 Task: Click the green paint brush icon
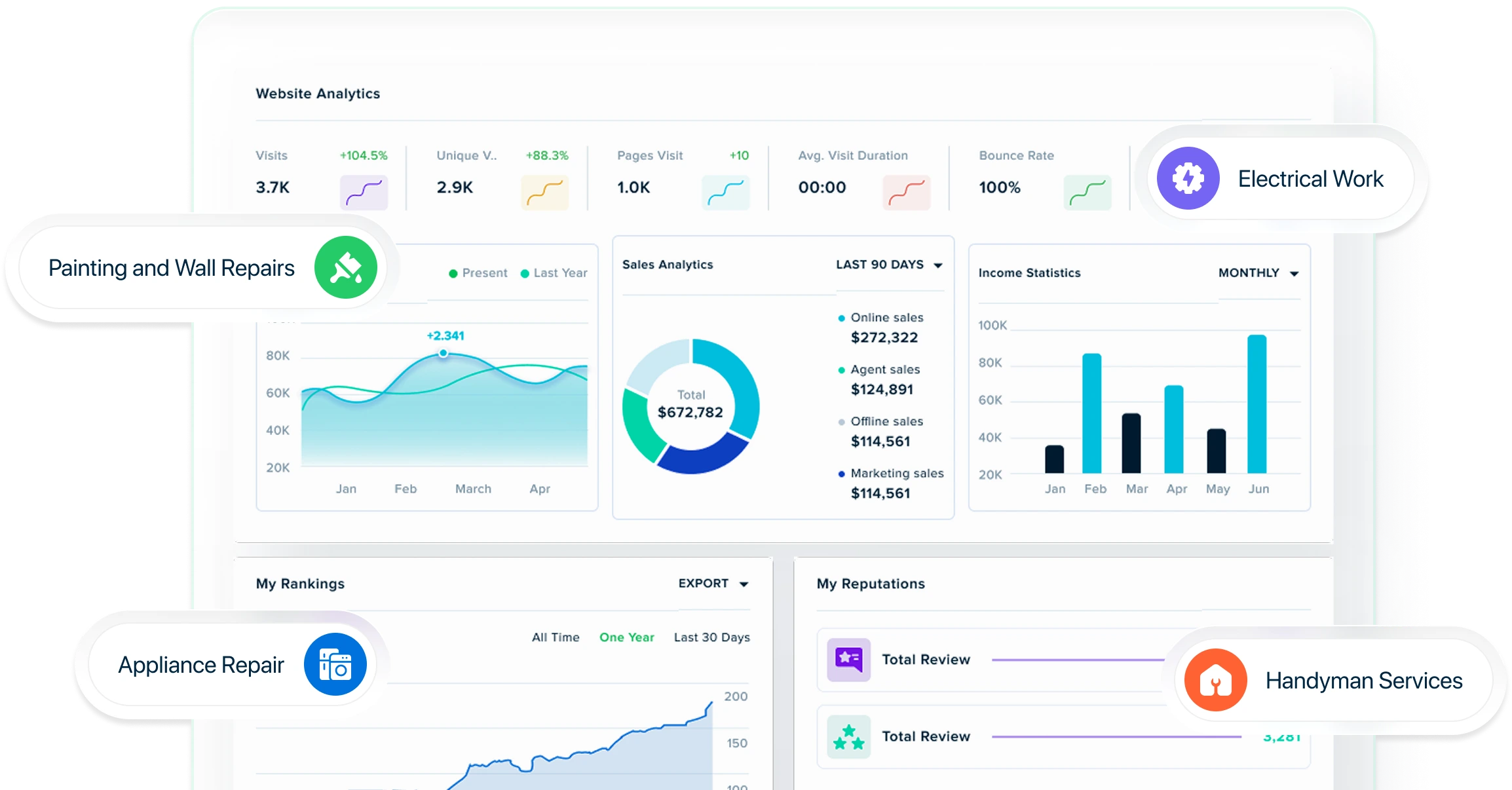346,267
